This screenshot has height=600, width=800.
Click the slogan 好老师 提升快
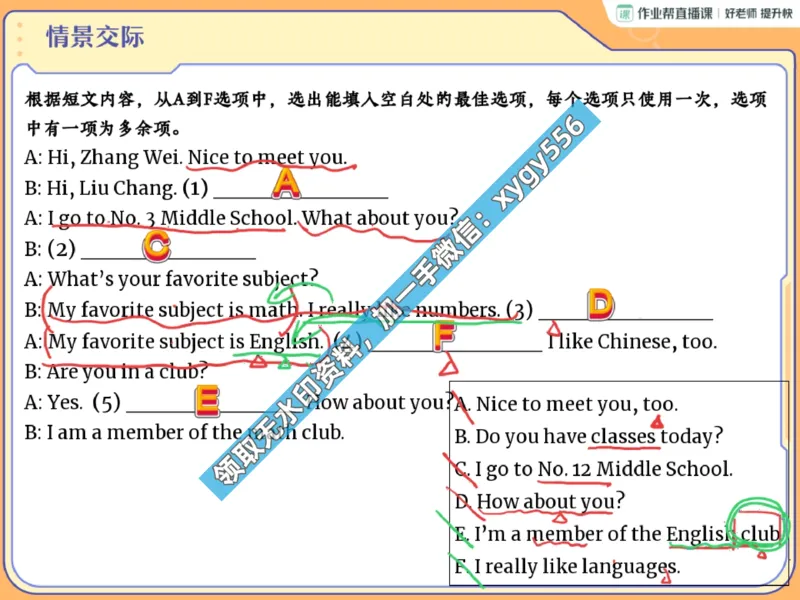758,13
